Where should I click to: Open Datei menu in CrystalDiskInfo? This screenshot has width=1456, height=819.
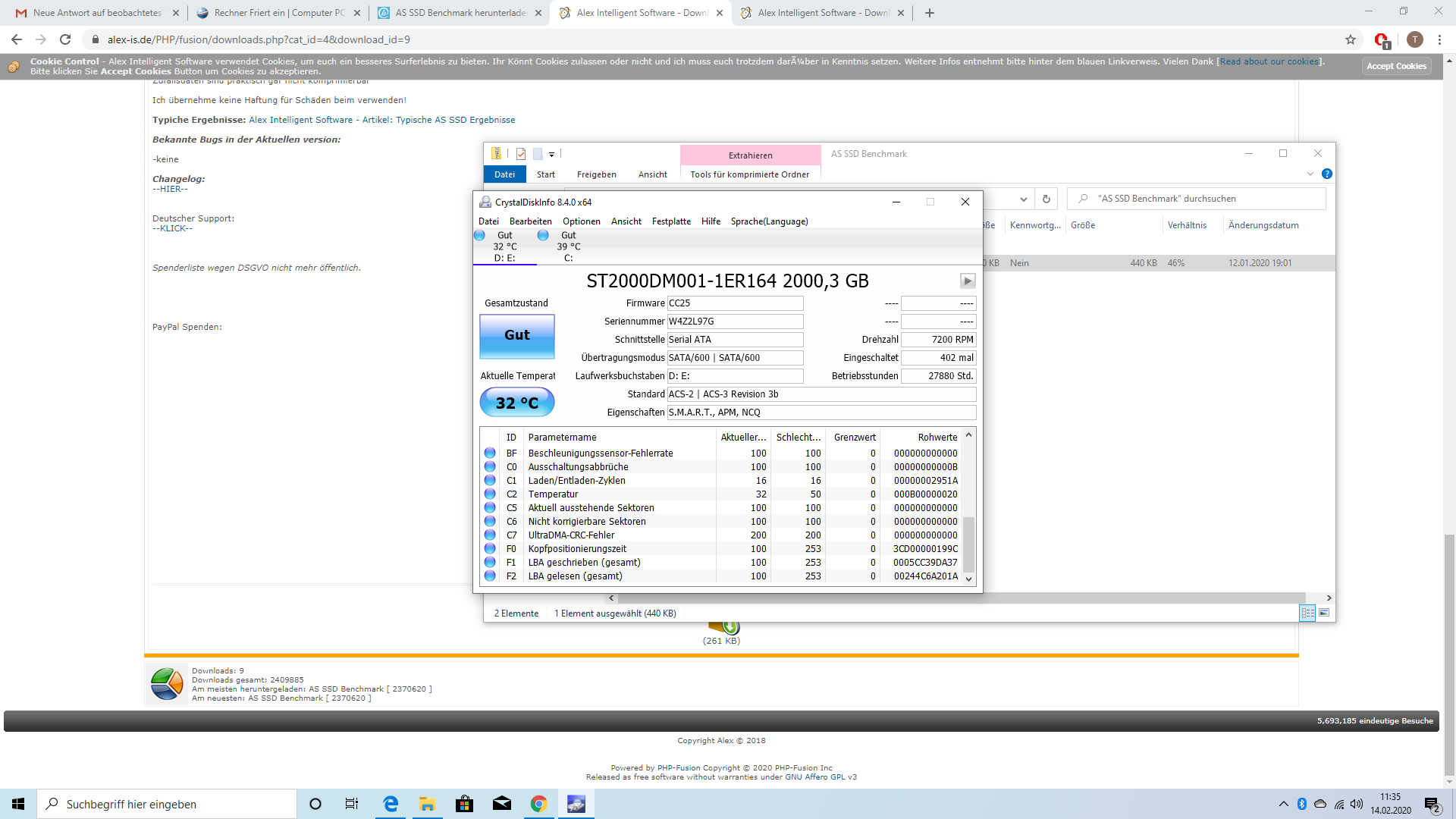tap(488, 221)
